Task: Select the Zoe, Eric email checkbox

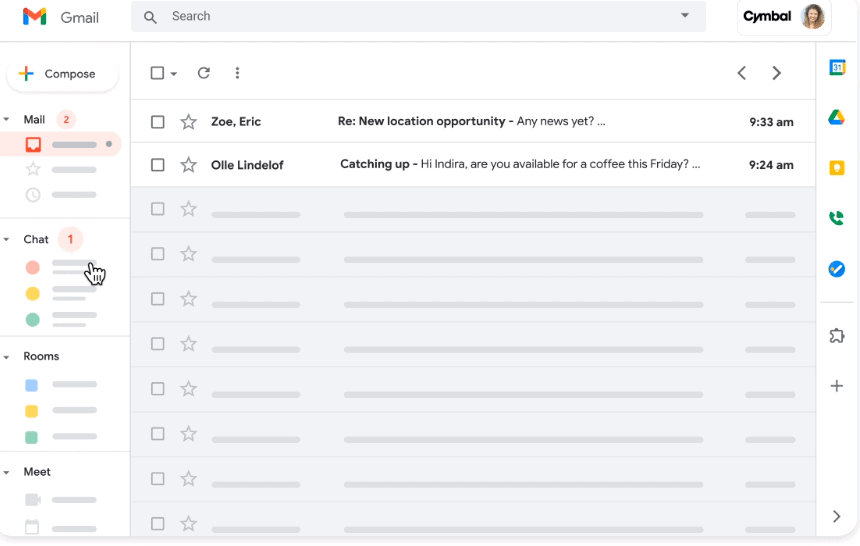Action: point(157,122)
